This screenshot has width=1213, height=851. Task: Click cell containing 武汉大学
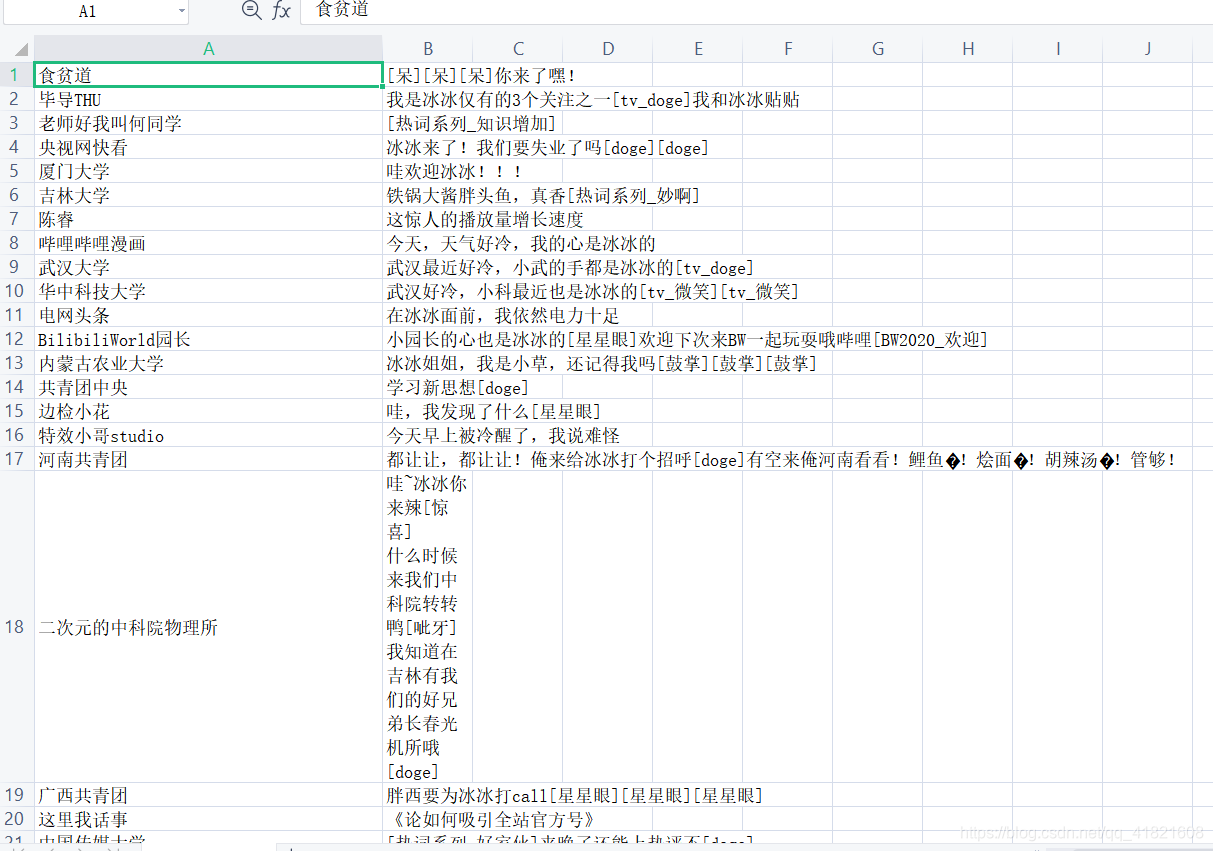[209, 267]
